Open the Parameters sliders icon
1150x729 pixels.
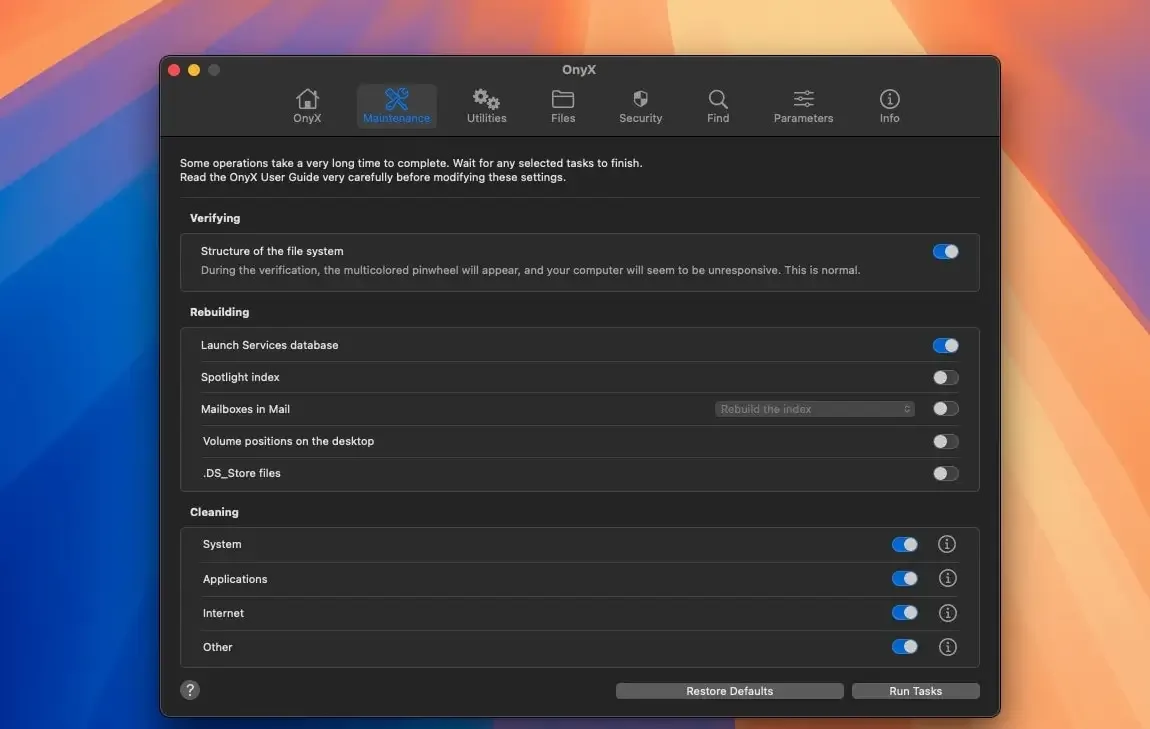(803, 99)
